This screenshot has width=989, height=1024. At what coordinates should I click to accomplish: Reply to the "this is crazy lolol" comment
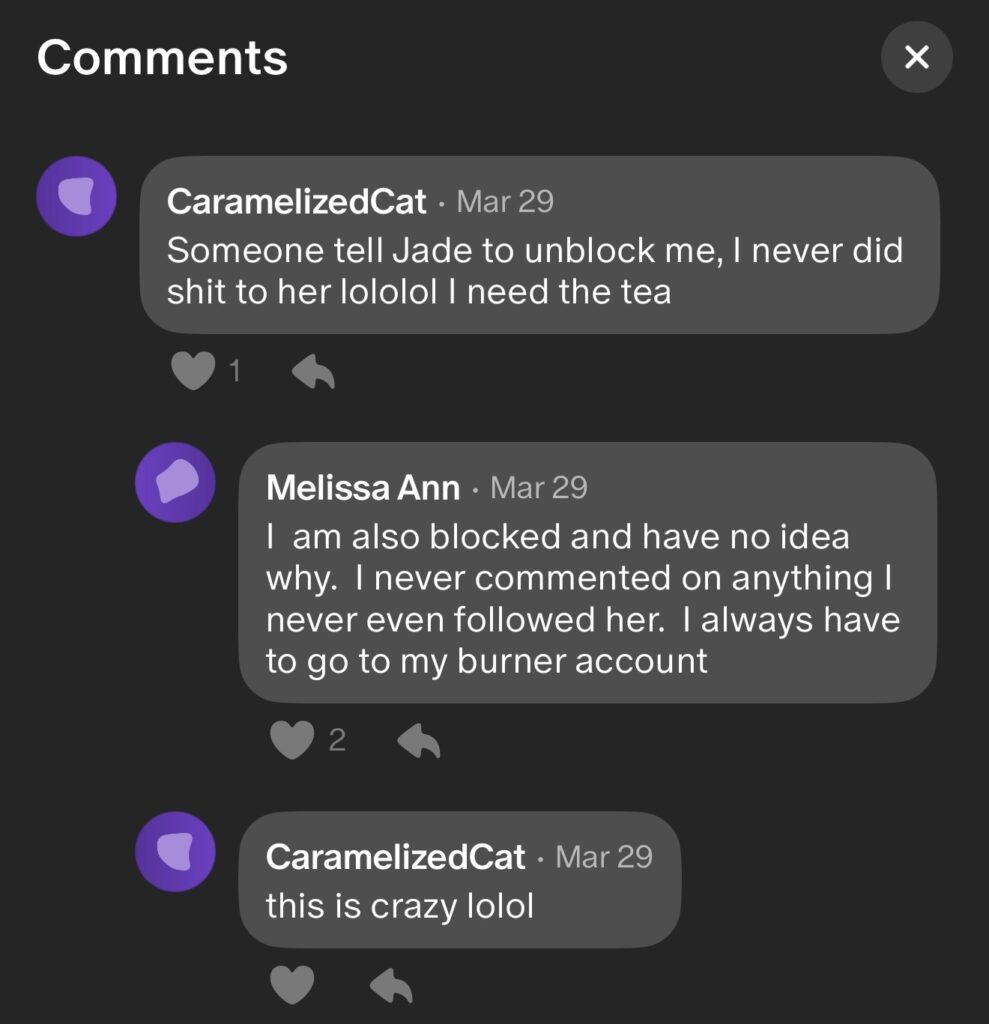coord(391,984)
